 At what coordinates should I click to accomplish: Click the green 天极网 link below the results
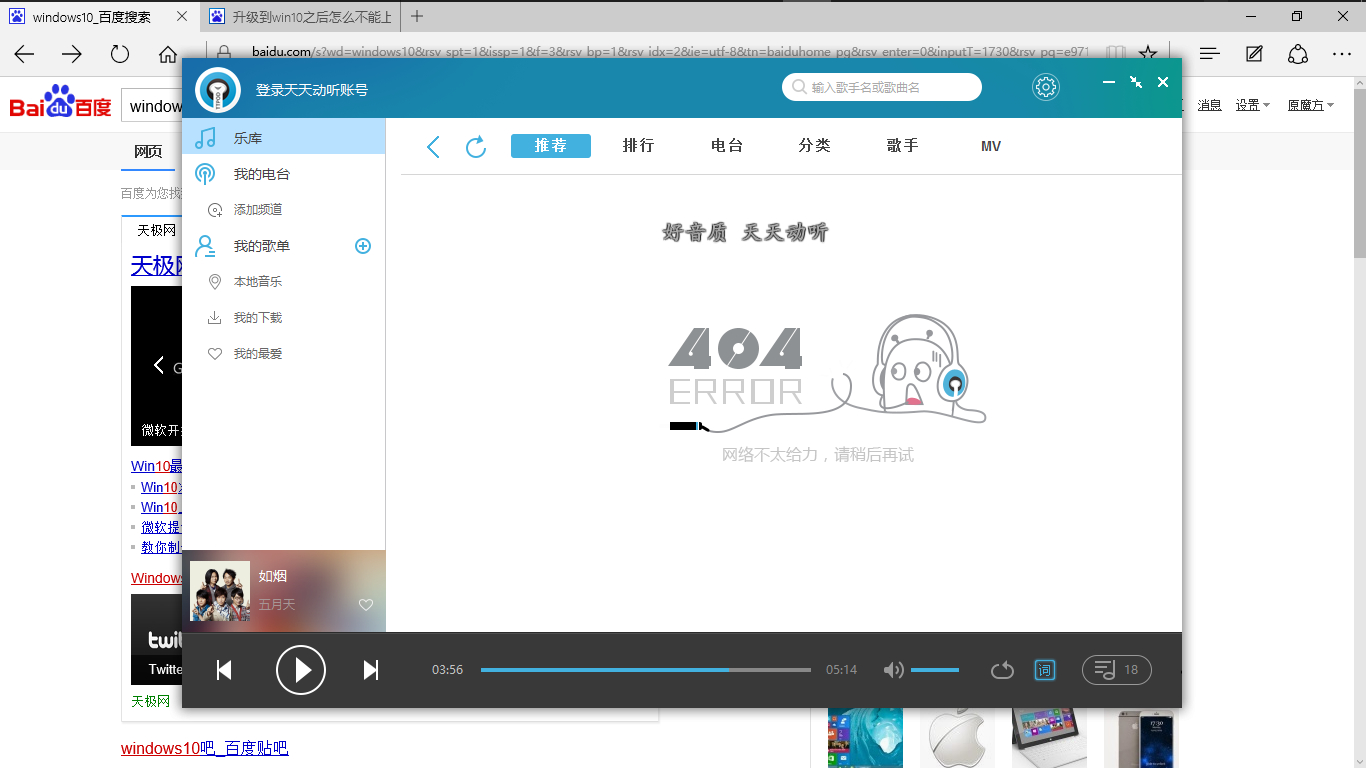point(151,701)
